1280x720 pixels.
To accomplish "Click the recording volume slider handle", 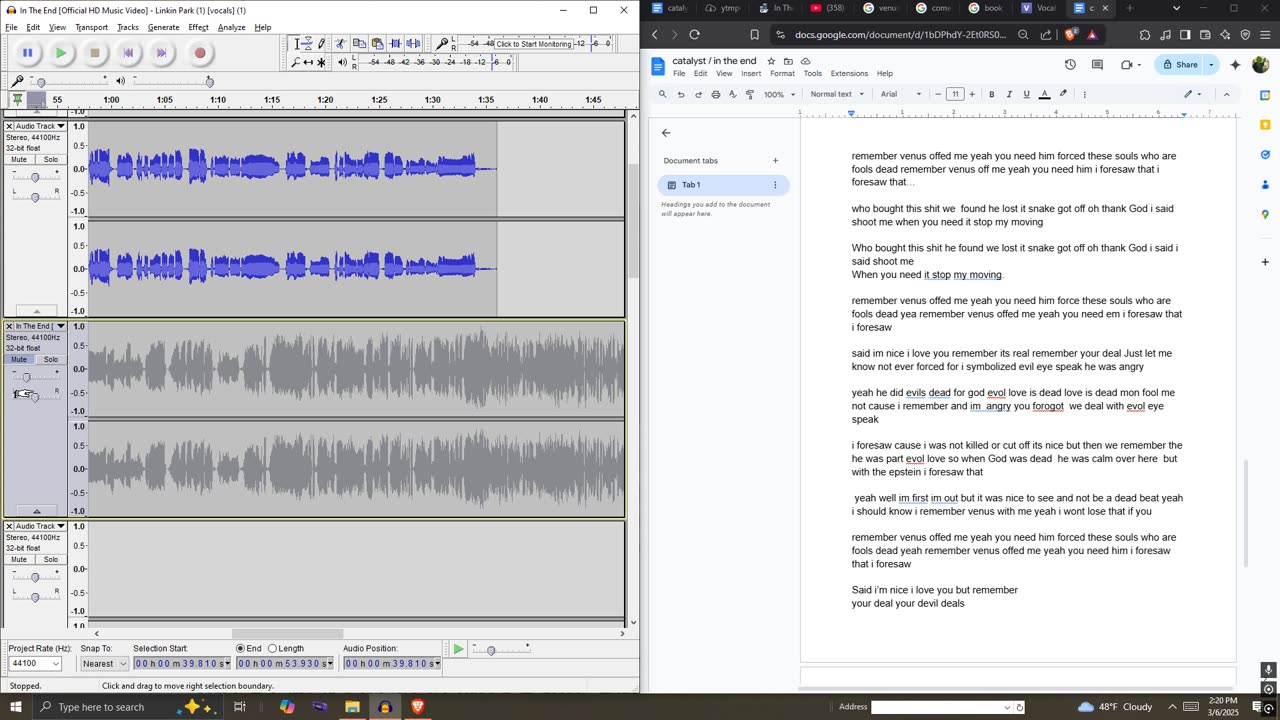I will pos(40,81).
